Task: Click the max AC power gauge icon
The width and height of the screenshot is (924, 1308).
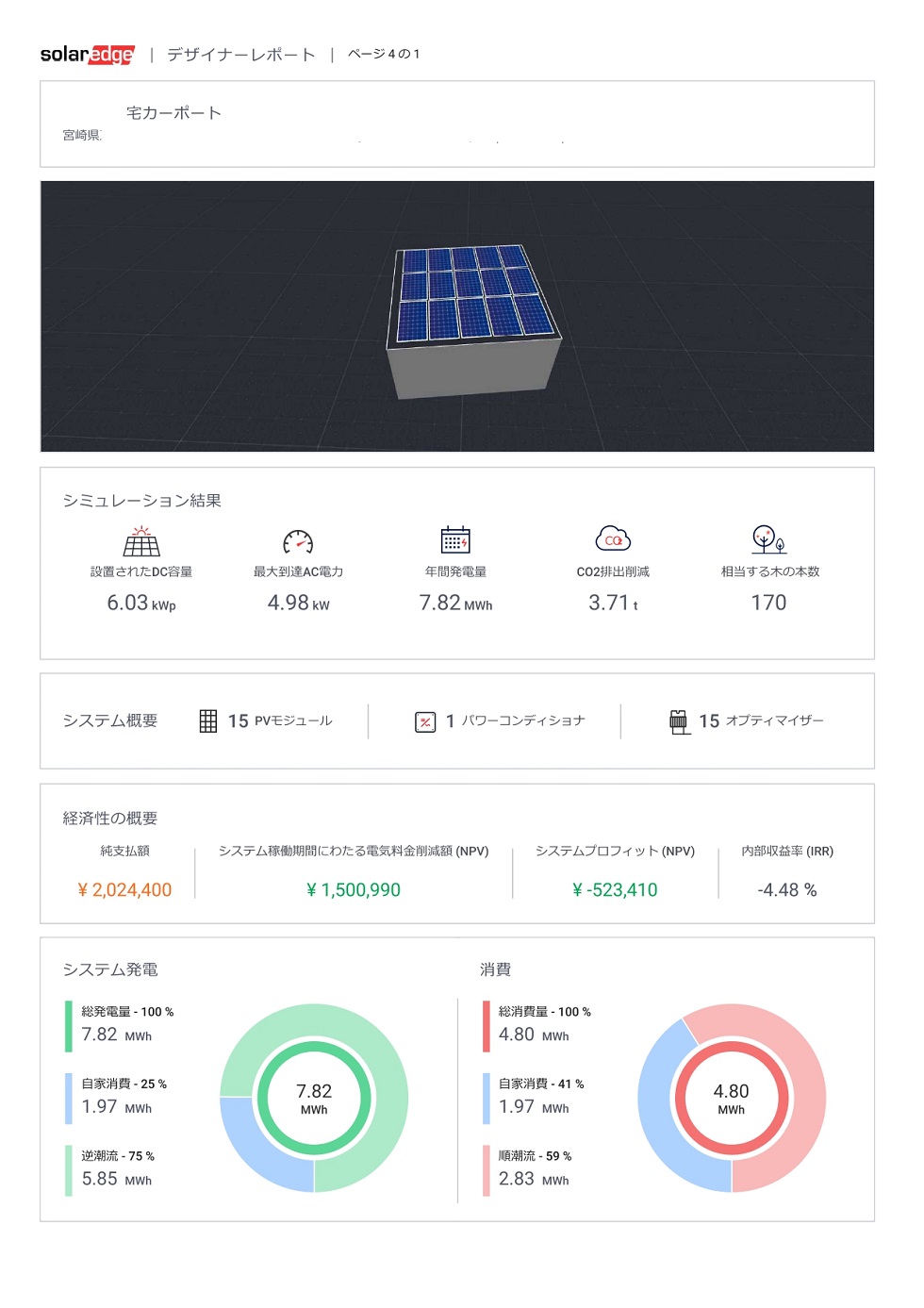Action: point(298,541)
